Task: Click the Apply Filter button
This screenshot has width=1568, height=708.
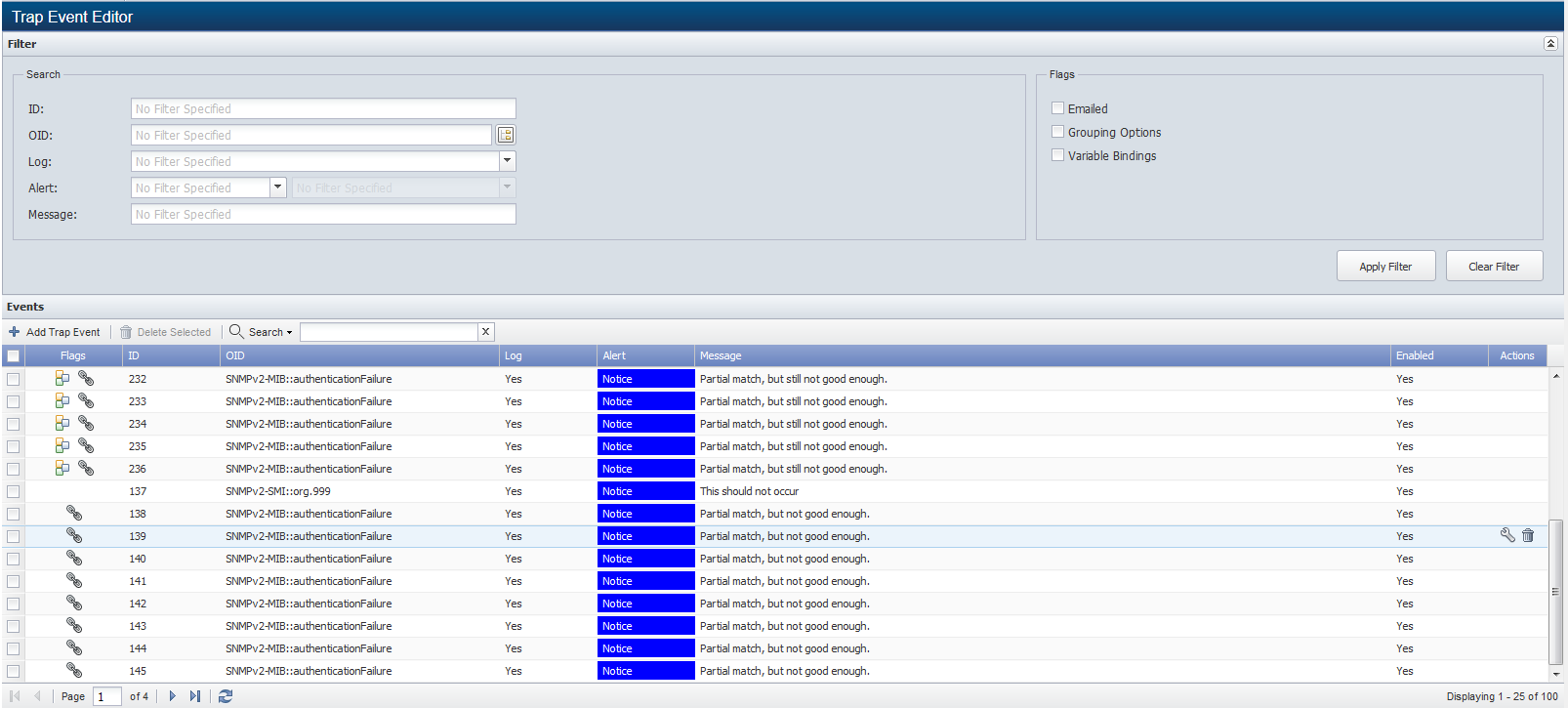Action: 1385,267
